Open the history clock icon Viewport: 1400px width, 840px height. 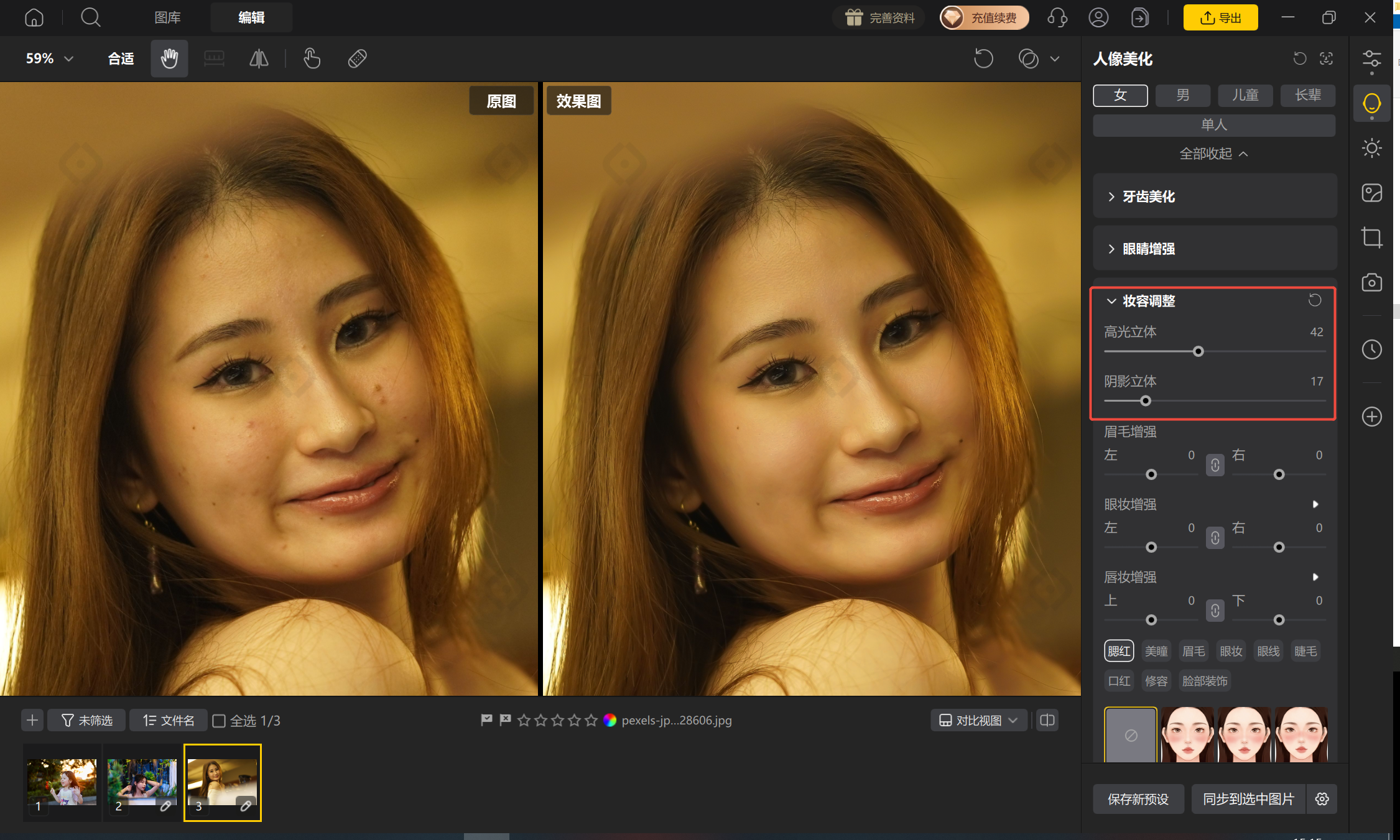1371,349
